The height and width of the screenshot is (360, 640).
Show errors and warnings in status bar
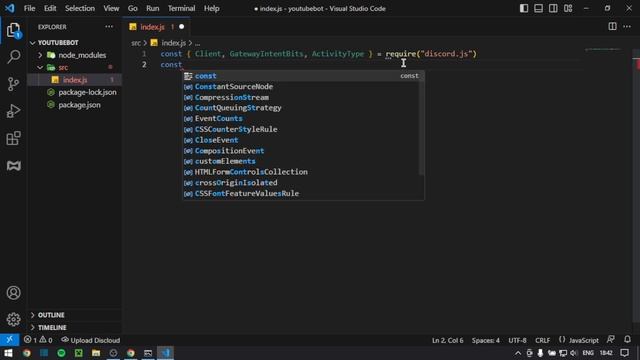38,340
